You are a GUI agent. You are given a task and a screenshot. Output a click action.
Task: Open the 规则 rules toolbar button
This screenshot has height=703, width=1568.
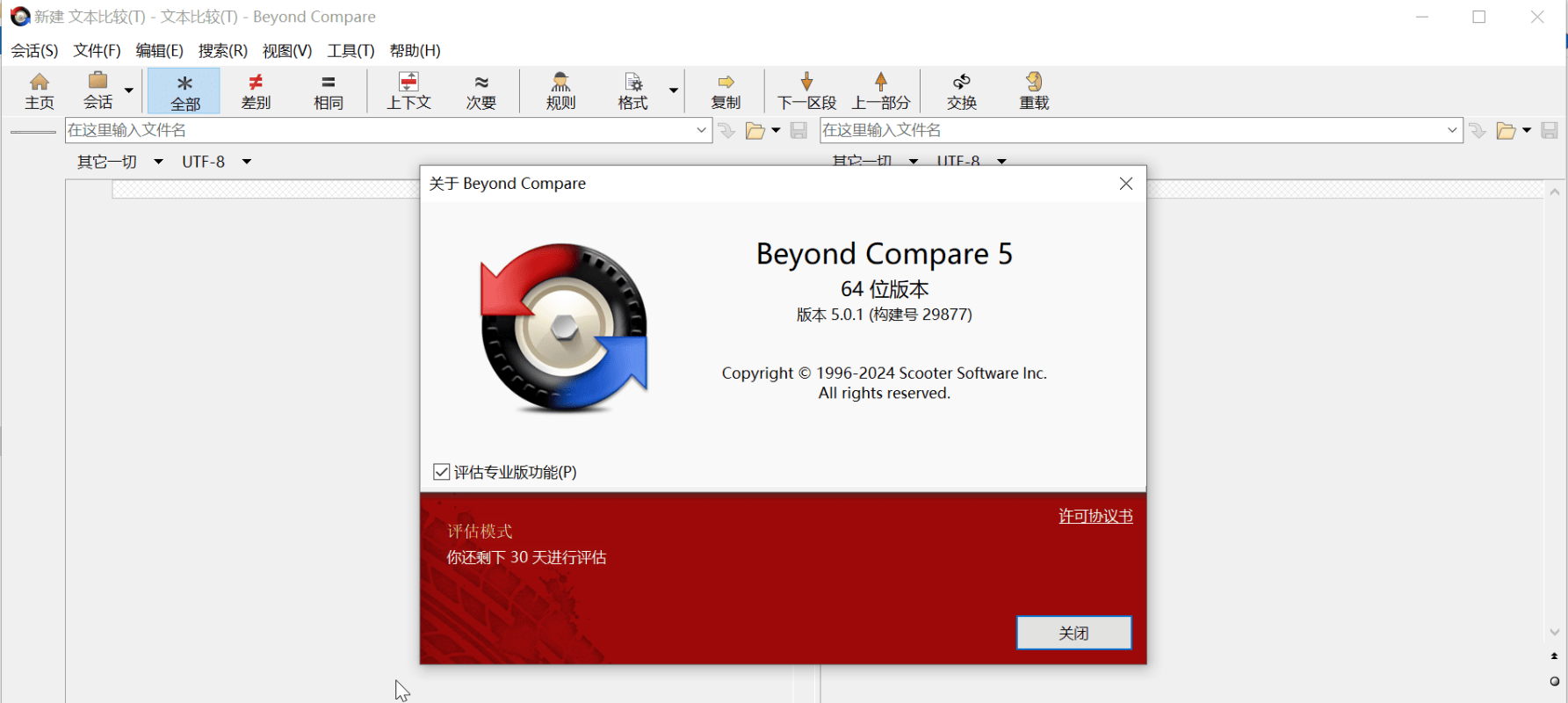[560, 91]
